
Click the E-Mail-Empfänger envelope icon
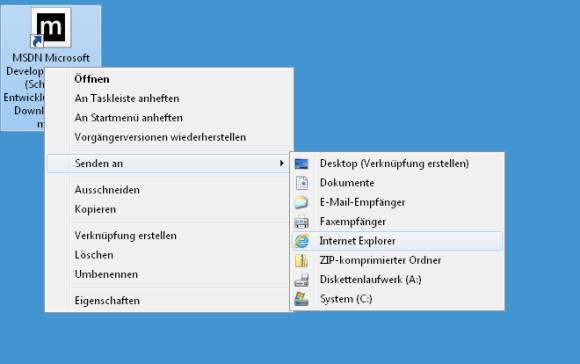[301, 202]
